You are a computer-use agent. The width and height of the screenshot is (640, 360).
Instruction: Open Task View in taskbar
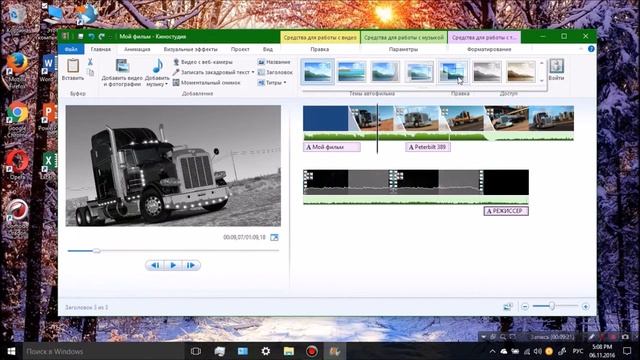pos(196,351)
